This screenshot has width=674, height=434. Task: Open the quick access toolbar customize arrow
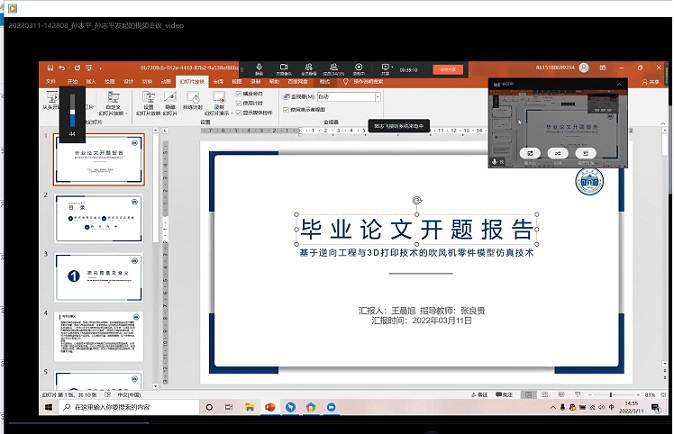(101, 68)
